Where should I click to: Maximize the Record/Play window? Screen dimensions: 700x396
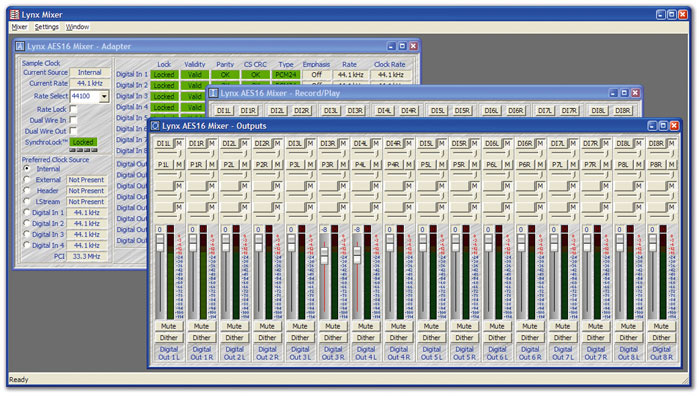[x=624, y=93]
